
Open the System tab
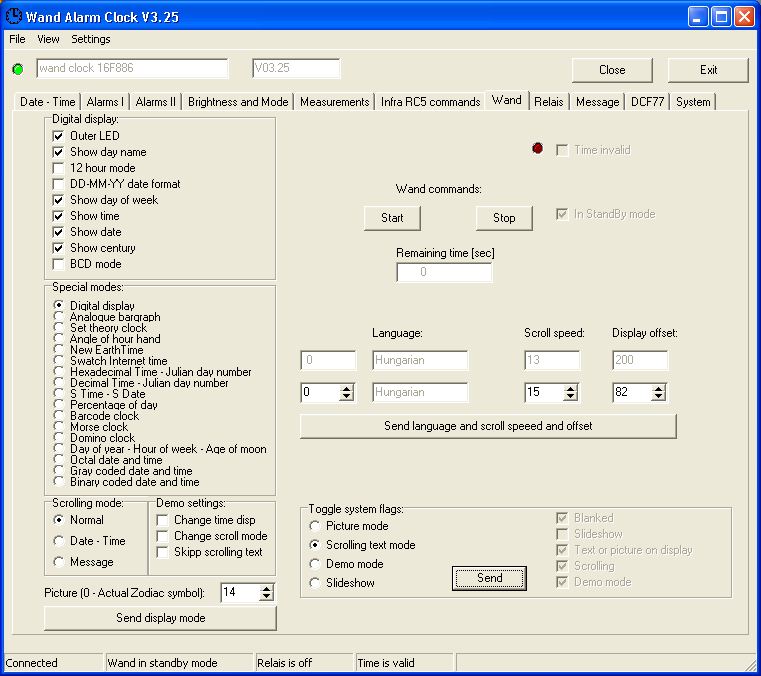693,102
